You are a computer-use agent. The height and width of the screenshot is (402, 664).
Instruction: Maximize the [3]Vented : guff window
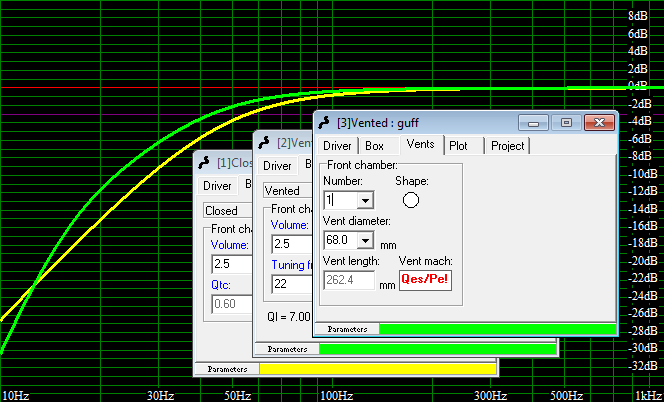coord(566,123)
